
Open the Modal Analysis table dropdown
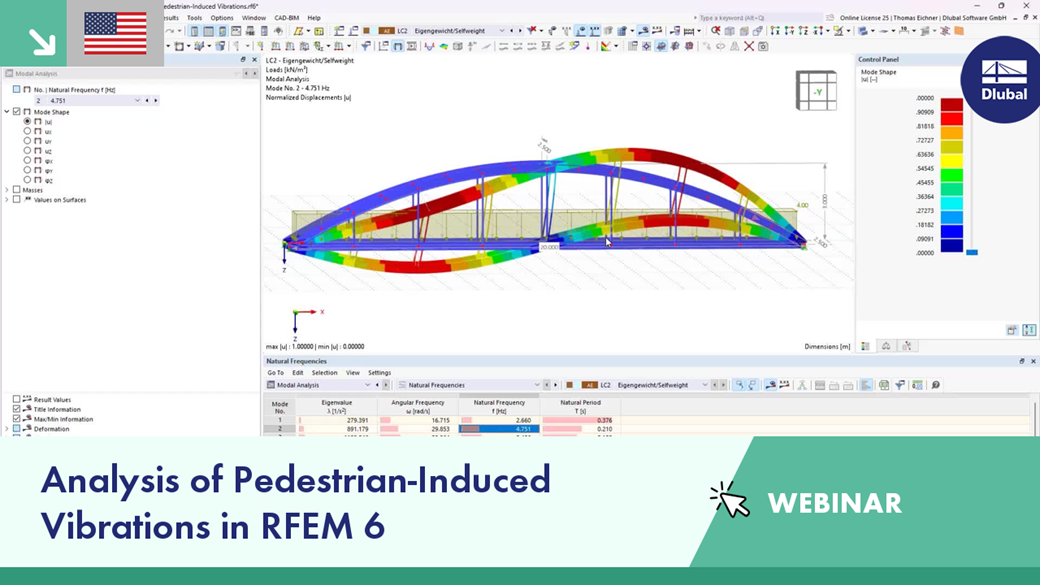[367, 385]
